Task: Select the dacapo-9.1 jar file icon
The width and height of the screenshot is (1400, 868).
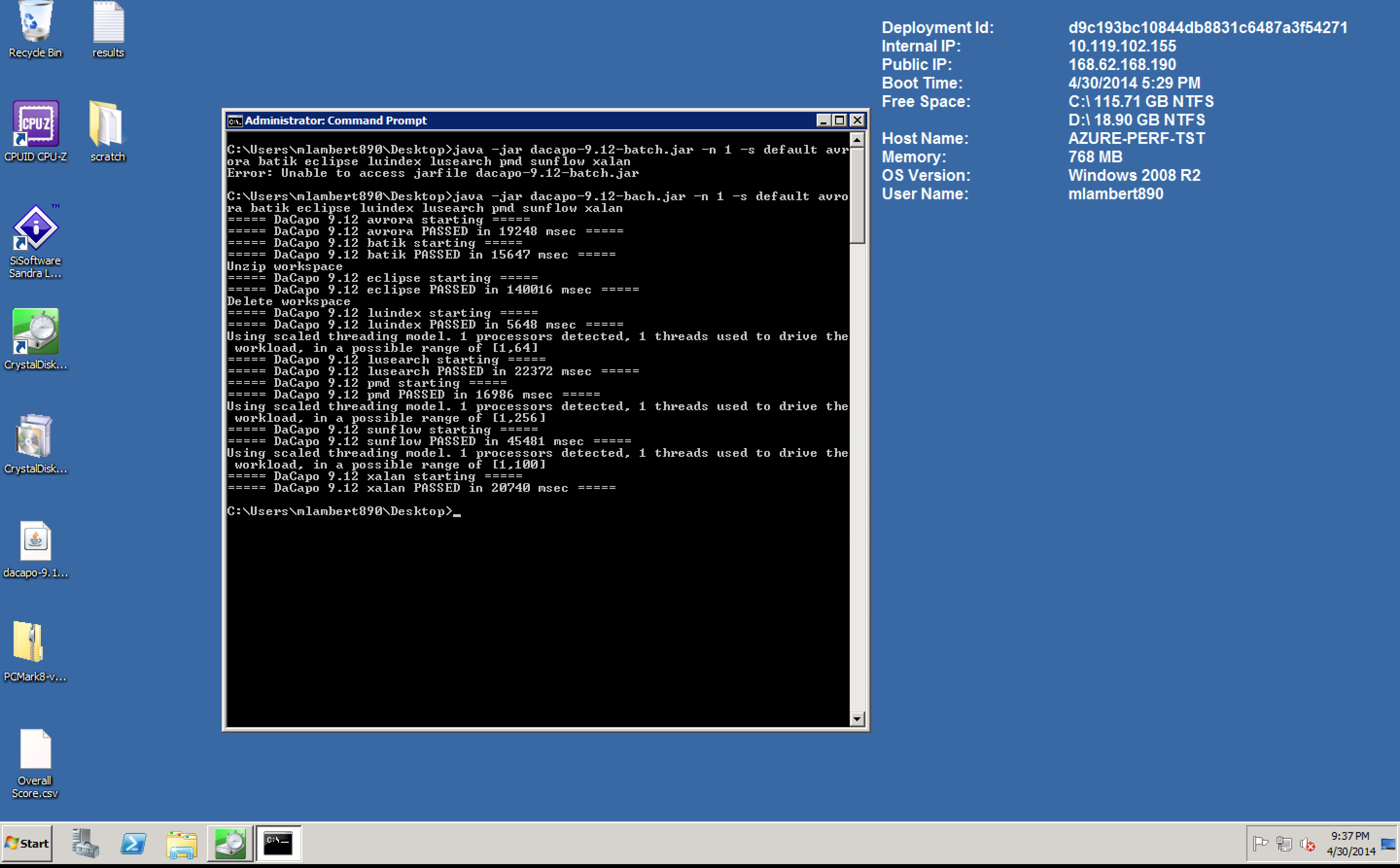Action: pos(35,541)
